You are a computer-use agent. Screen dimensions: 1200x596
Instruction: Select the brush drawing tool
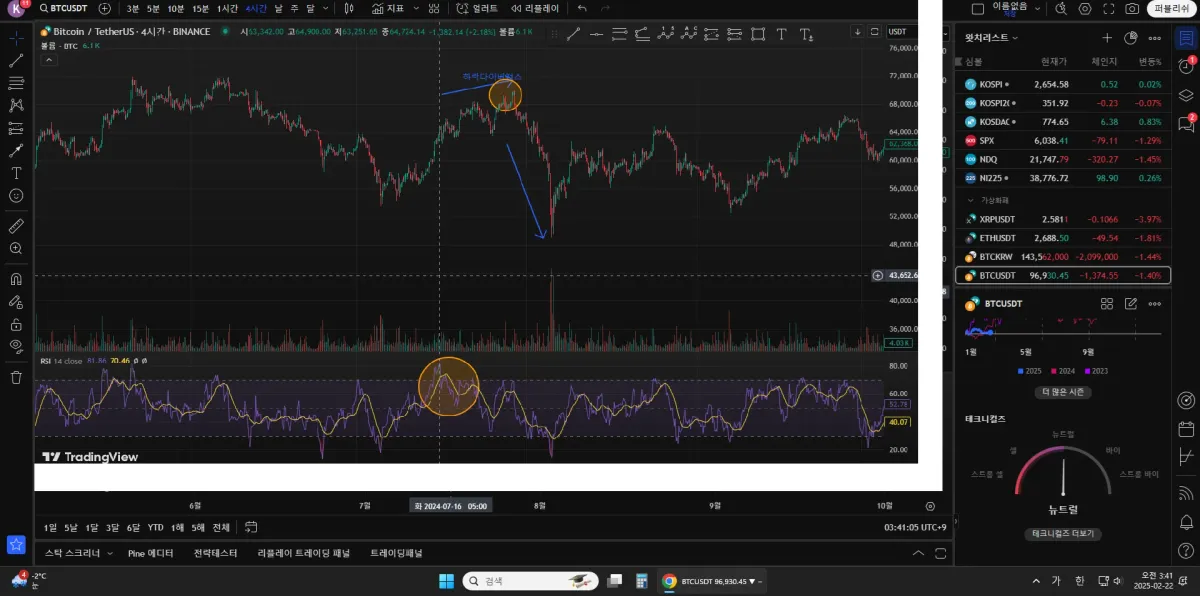16,150
